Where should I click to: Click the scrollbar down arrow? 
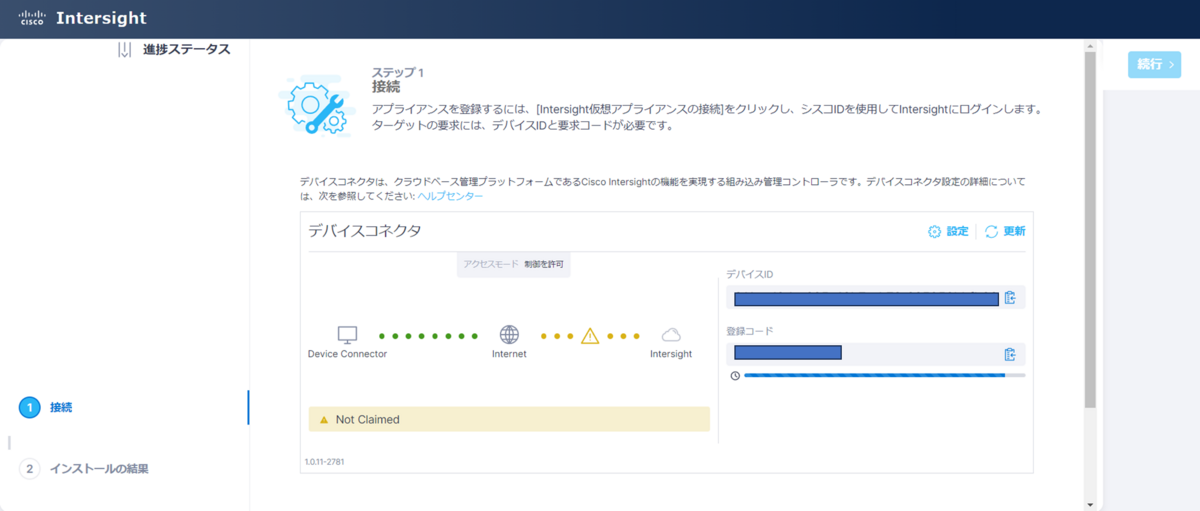(x=1090, y=504)
